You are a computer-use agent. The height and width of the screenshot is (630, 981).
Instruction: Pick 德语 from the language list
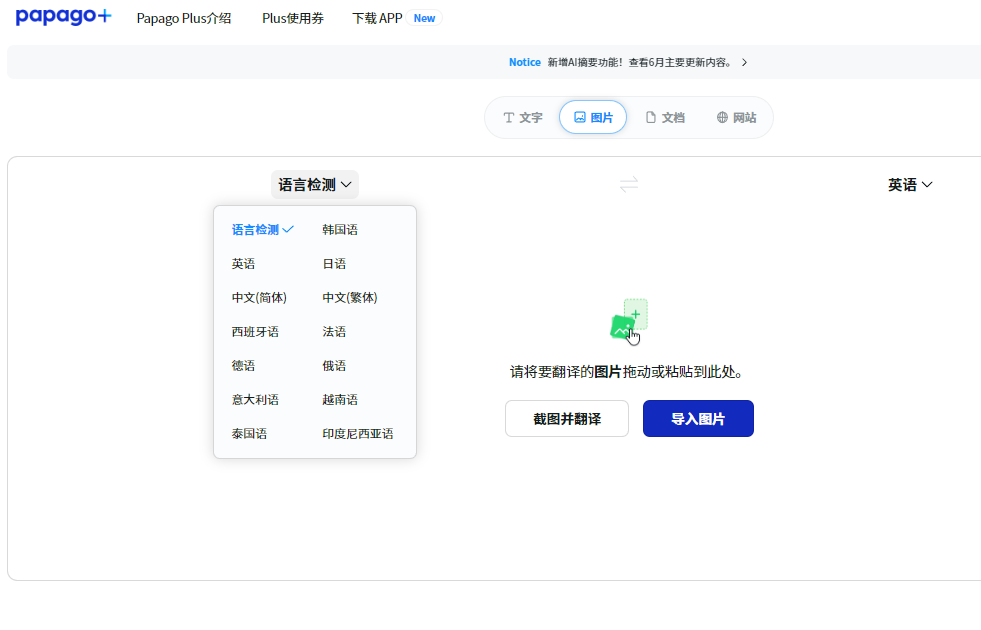pos(243,365)
